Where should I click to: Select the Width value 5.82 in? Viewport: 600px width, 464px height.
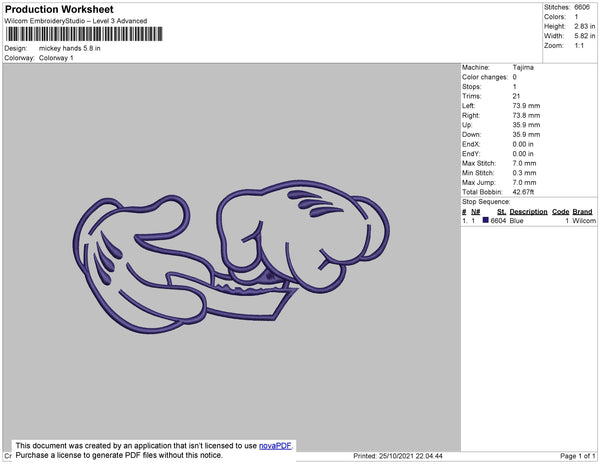pyautogui.click(x=584, y=36)
